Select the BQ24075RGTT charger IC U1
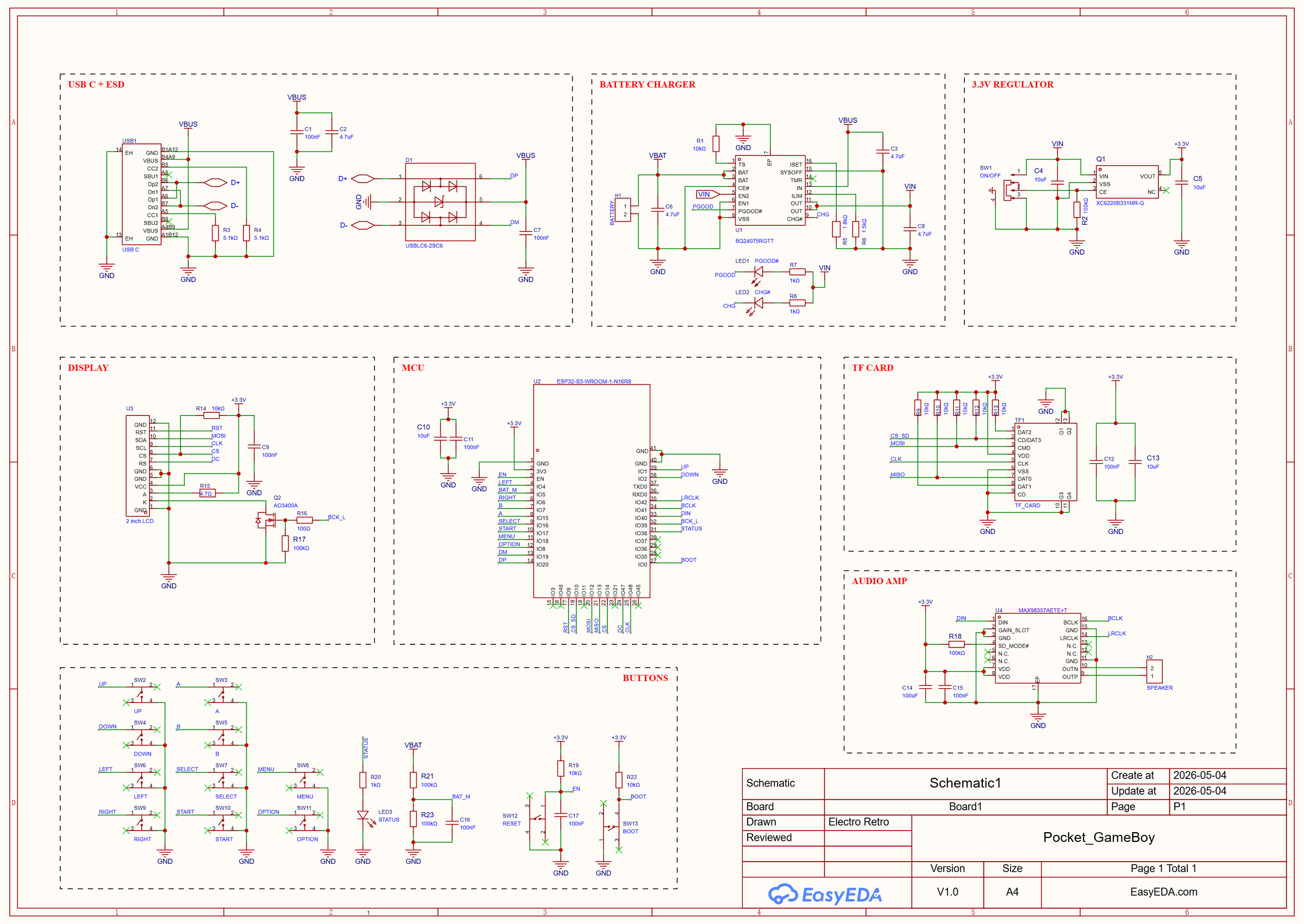This screenshot has width=1304, height=924. [x=770, y=191]
